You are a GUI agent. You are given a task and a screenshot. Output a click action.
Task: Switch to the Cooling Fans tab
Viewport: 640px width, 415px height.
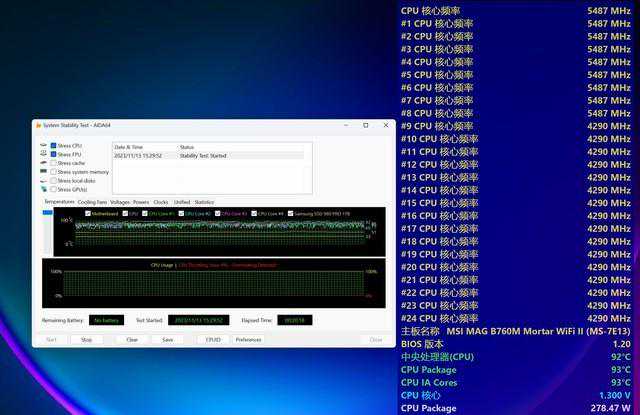click(x=93, y=202)
